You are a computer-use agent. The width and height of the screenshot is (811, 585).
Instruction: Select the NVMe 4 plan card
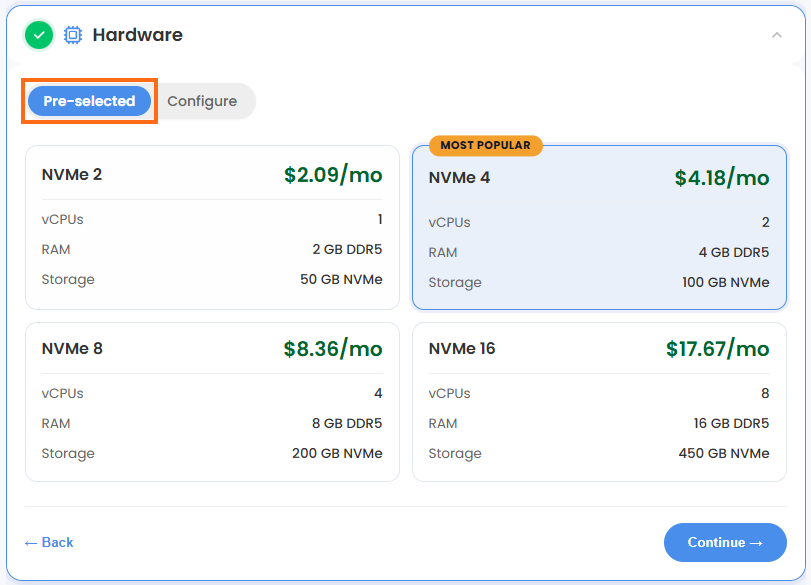point(599,227)
